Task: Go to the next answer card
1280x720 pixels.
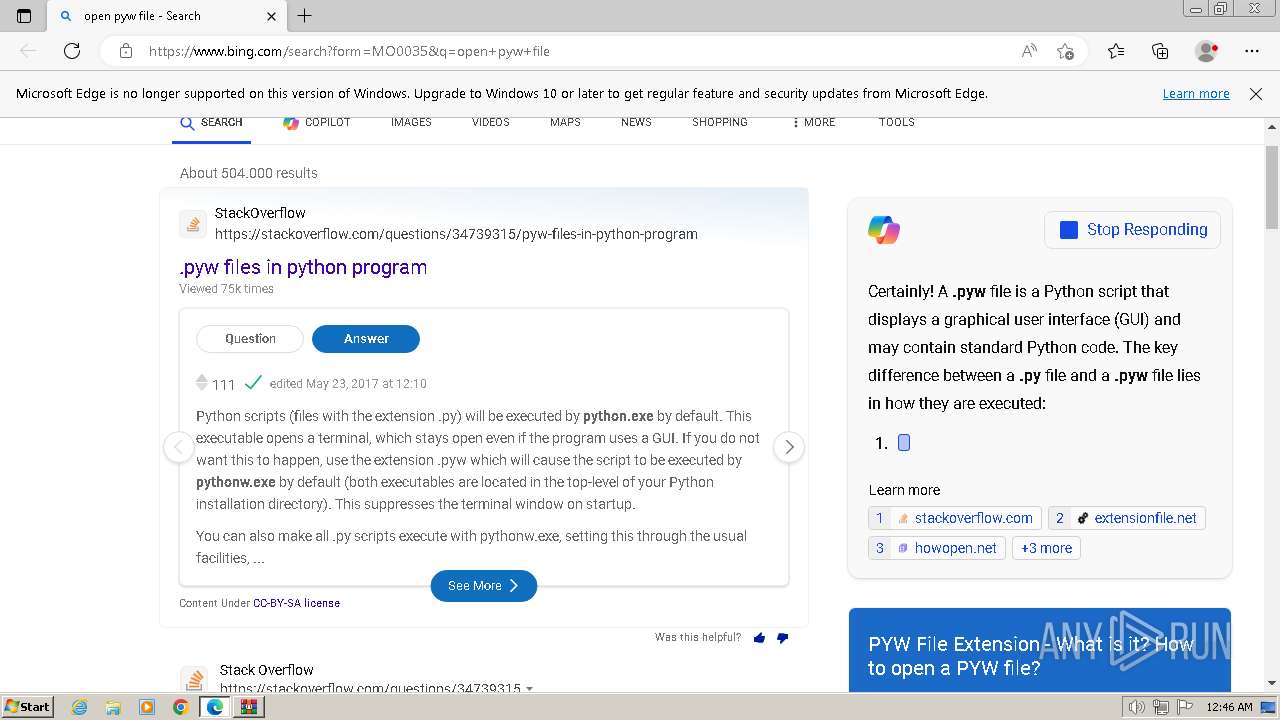Action: [789, 447]
